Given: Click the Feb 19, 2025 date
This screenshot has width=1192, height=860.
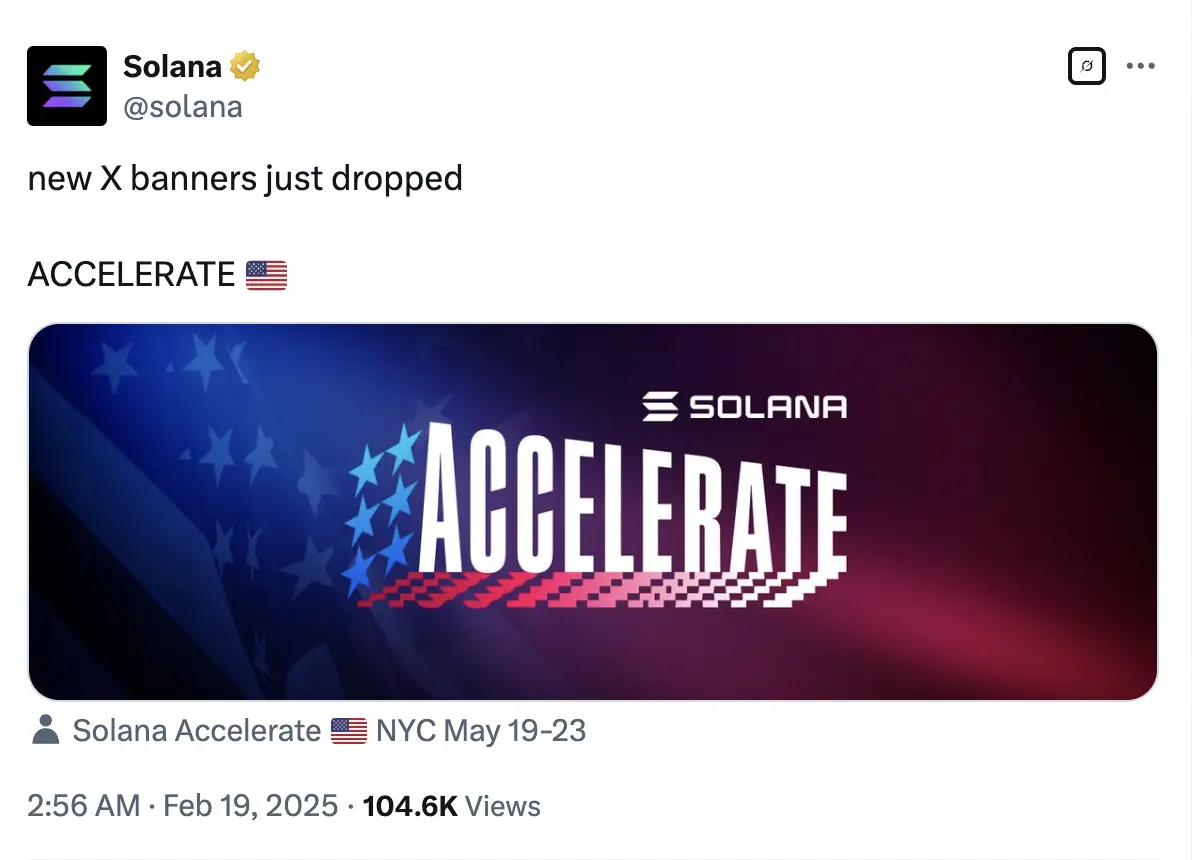Looking at the screenshot, I should (x=250, y=806).
